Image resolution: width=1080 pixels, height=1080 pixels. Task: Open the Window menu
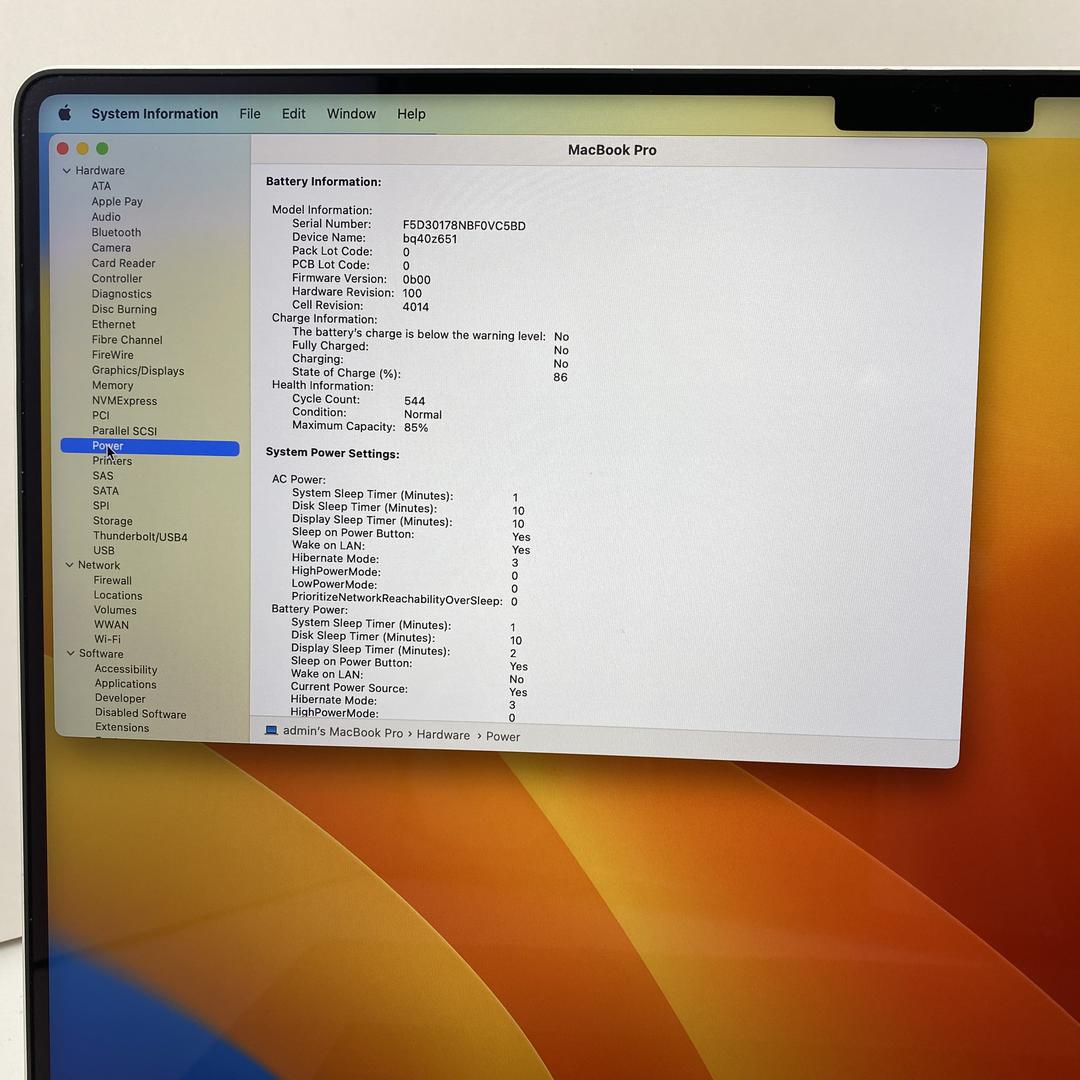click(x=351, y=114)
